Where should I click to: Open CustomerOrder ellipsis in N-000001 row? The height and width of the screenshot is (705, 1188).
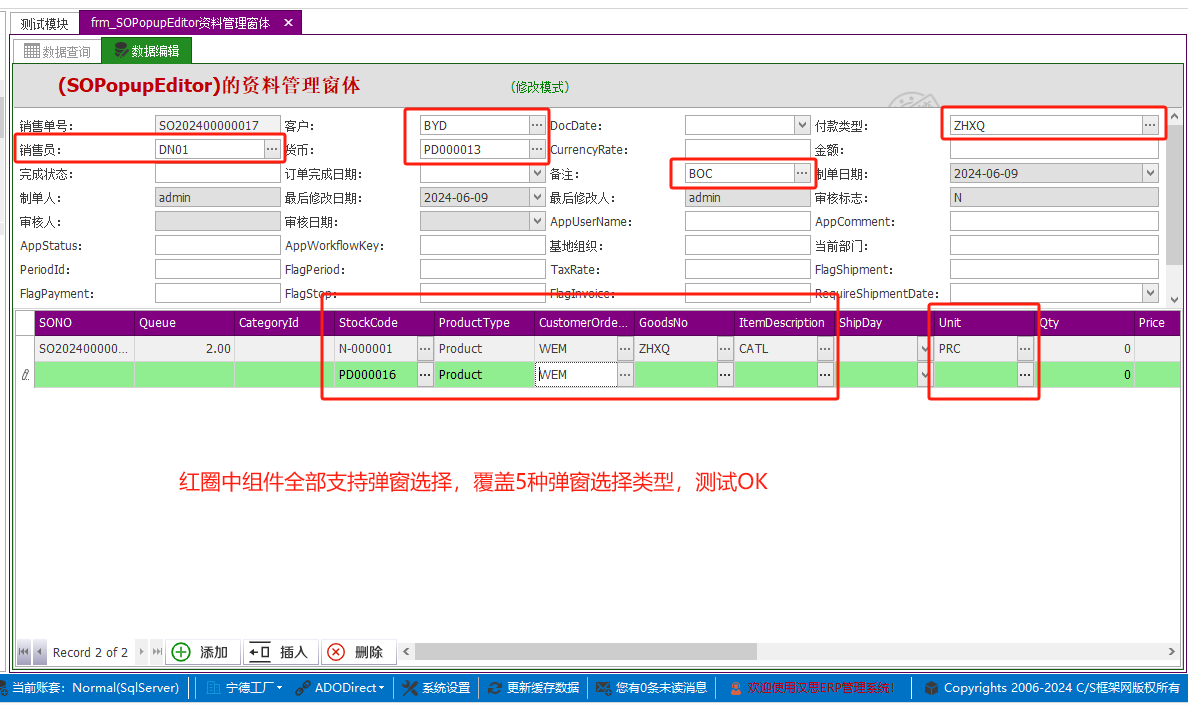coord(625,349)
